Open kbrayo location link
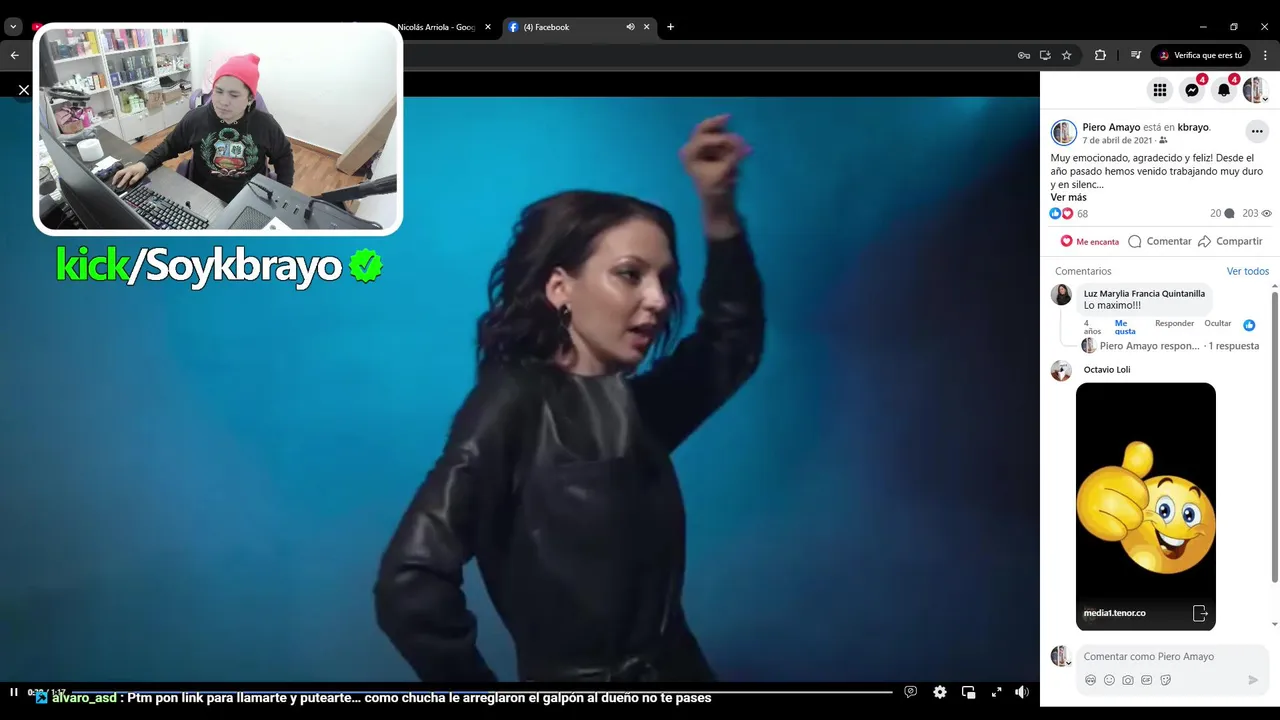 [1193, 127]
